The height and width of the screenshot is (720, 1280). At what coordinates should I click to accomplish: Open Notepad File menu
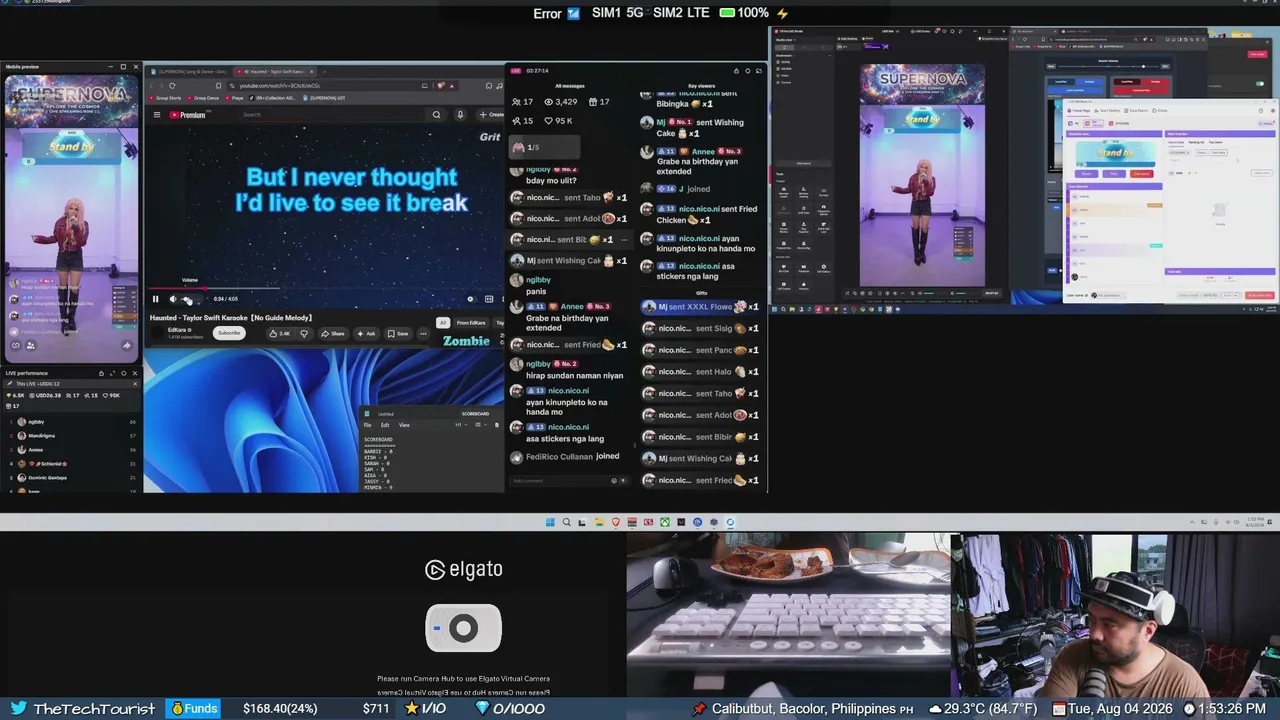pyautogui.click(x=367, y=425)
